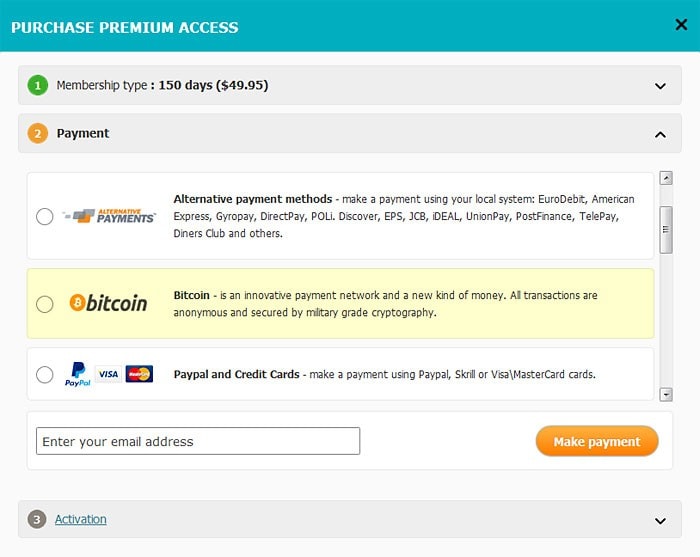Click the gray step 3 number badge

click(x=38, y=519)
